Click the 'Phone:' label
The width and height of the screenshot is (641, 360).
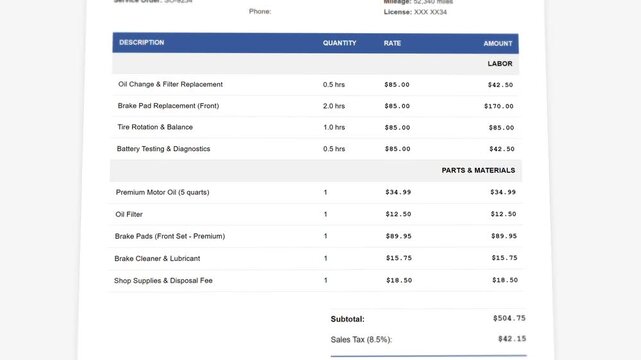coord(260,11)
